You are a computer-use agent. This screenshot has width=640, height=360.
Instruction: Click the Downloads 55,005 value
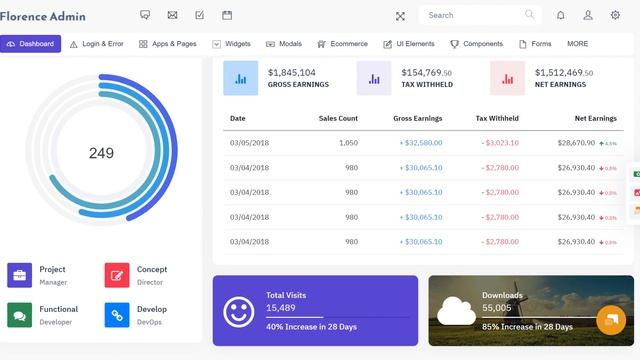pos(496,308)
